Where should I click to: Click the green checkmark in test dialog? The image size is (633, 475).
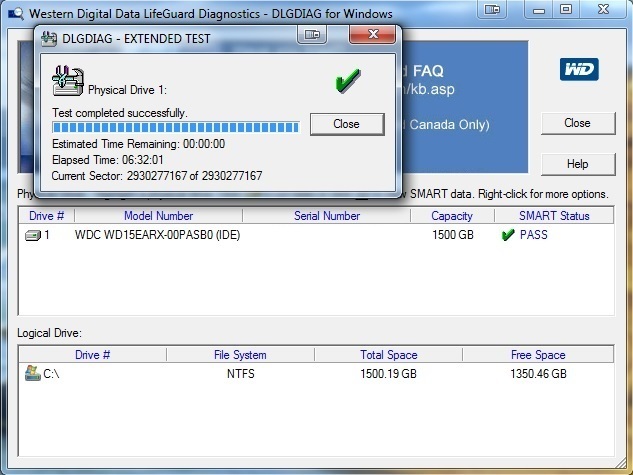click(348, 81)
